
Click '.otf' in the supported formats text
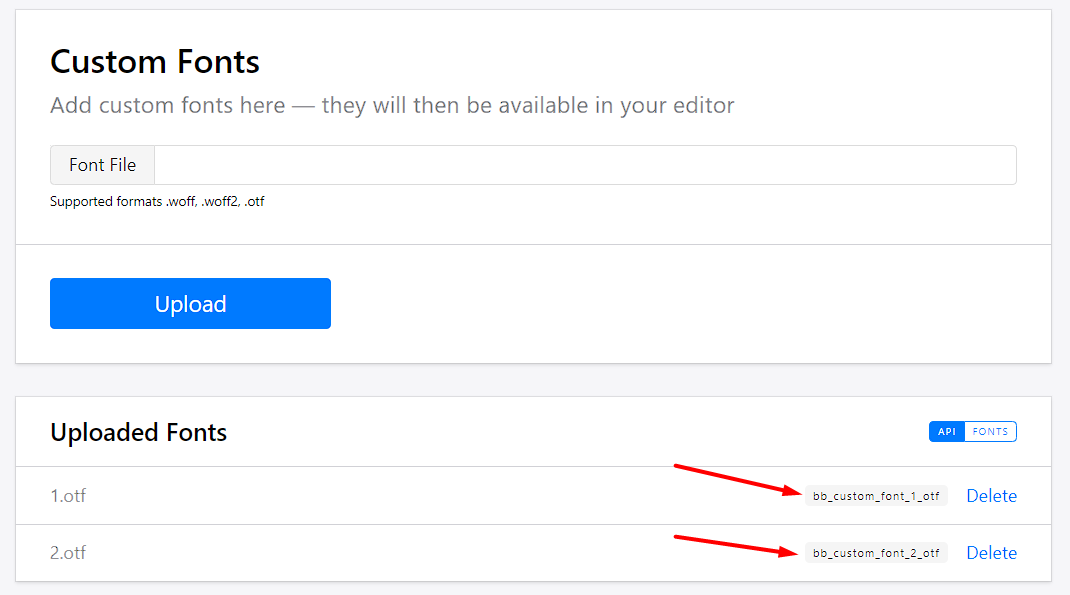point(254,202)
